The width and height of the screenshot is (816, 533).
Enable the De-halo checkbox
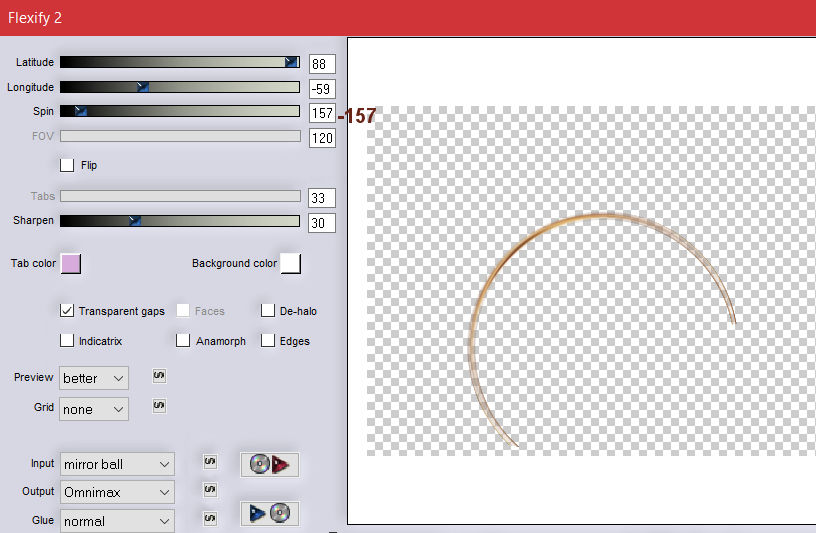(267, 311)
